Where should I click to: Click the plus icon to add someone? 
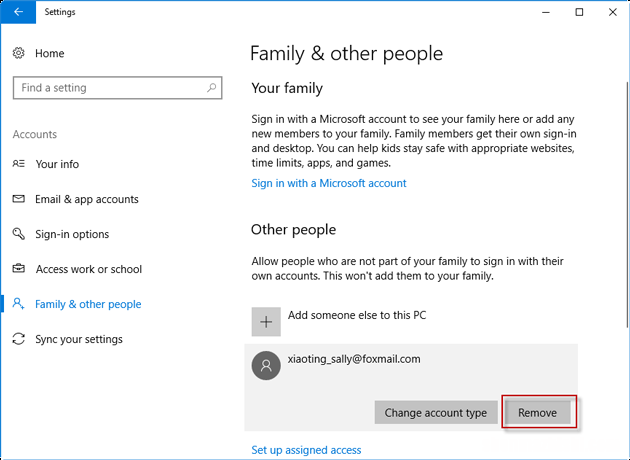pos(265,321)
